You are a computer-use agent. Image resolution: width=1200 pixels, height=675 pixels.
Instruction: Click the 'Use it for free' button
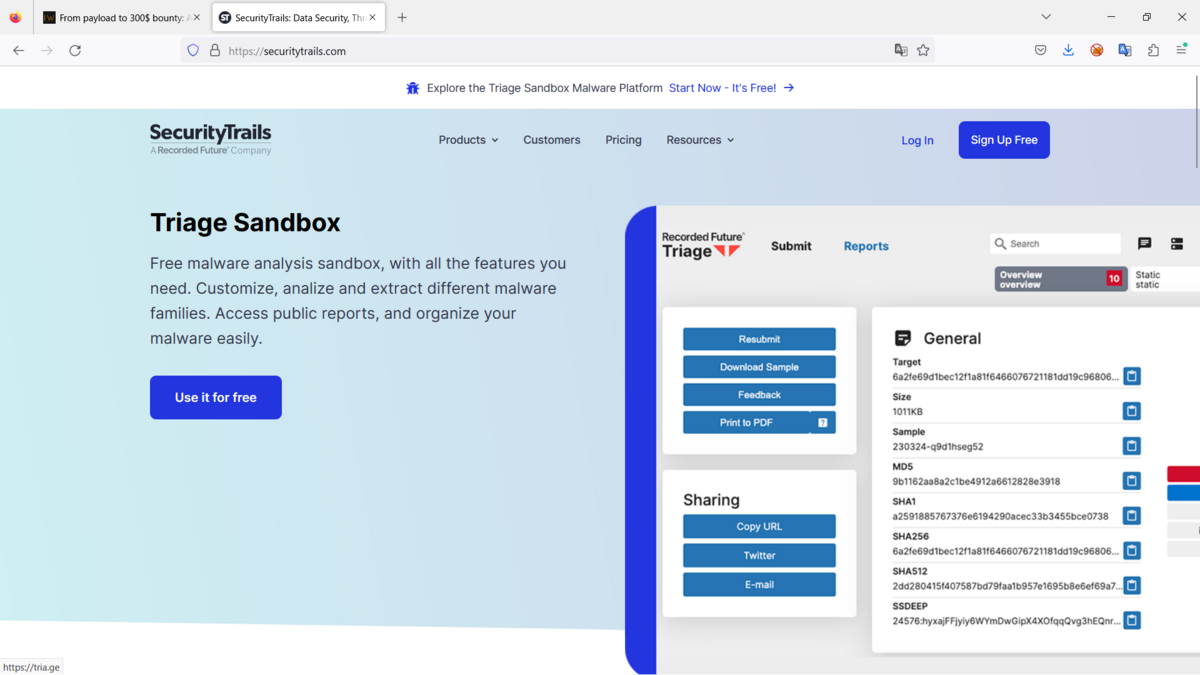[x=216, y=397]
